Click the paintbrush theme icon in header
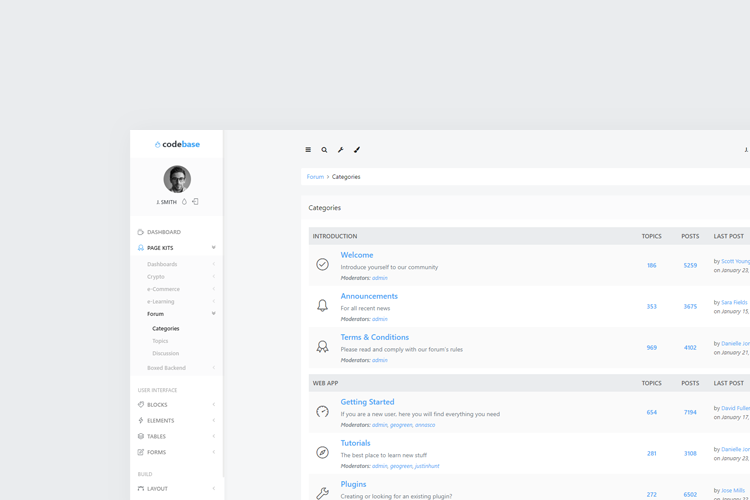 tap(357, 150)
